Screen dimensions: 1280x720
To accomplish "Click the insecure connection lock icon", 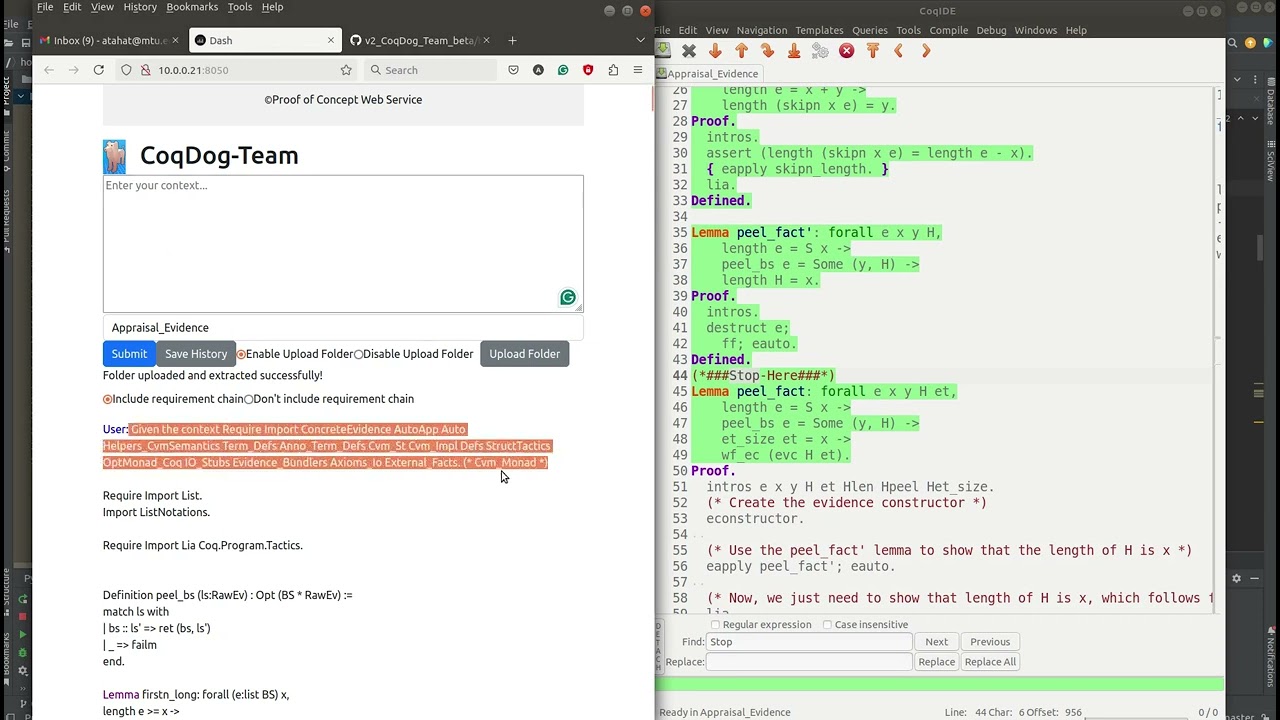I will point(145,70).
